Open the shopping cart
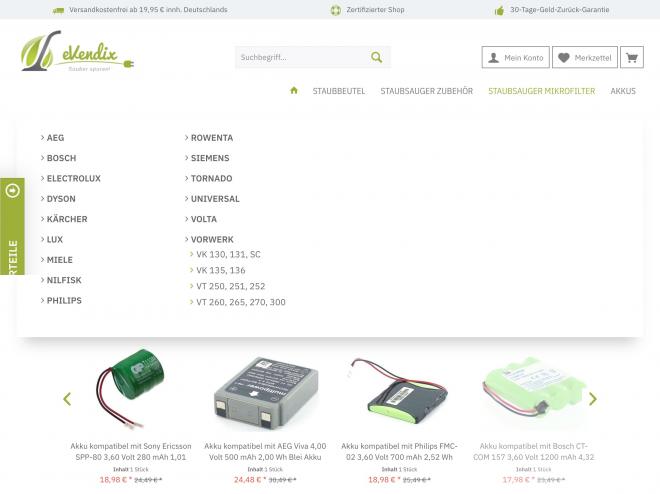Viewport: 660px width, 494px height. tap(631, 57)
